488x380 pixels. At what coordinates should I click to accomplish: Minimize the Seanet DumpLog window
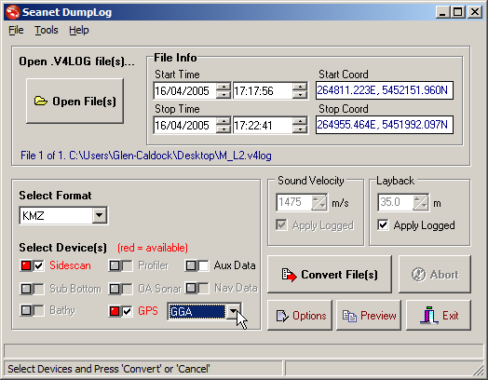443,12
